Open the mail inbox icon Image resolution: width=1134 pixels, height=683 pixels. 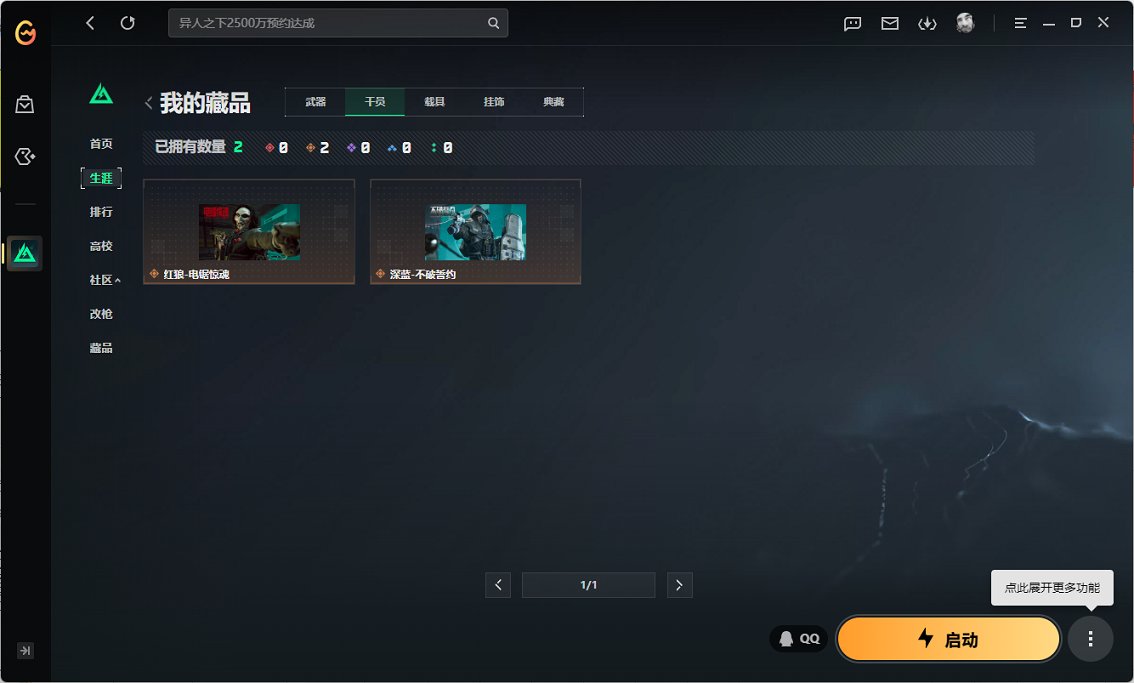point(889,24)
